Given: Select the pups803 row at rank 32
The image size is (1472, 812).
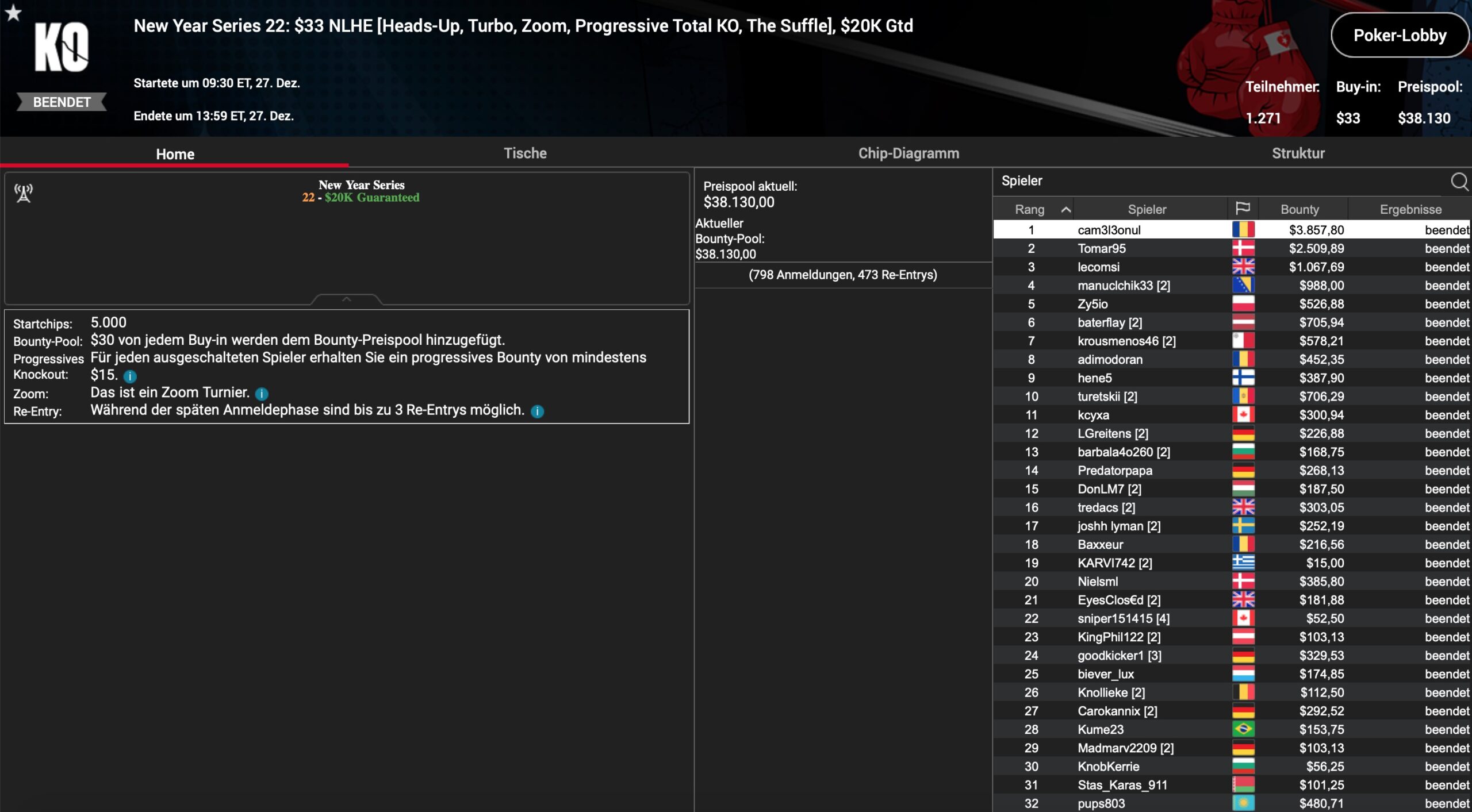Looking at the screenshot, I should [x=1101, y=803].
